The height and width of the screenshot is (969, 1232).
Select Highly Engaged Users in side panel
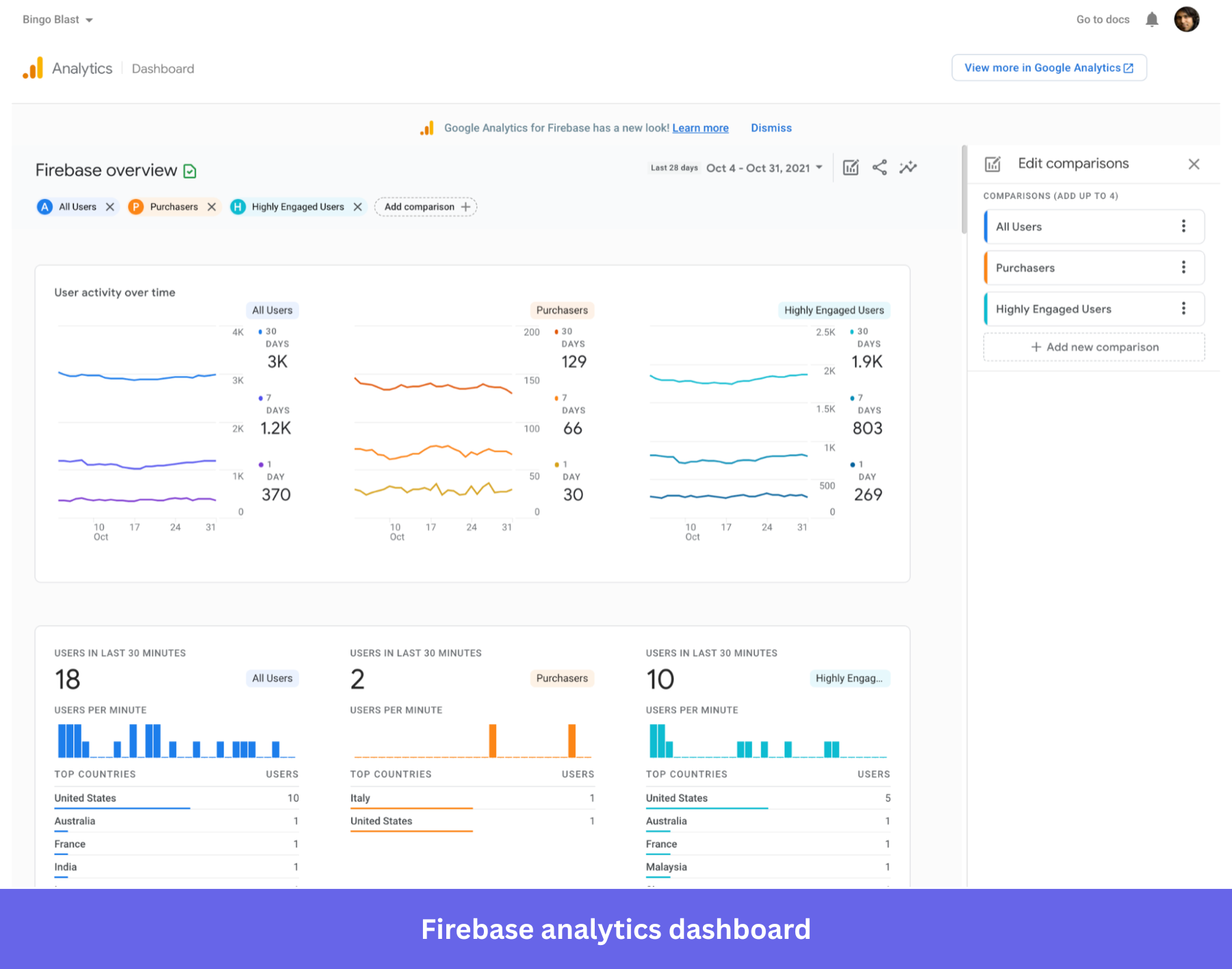pos(1094,309)
